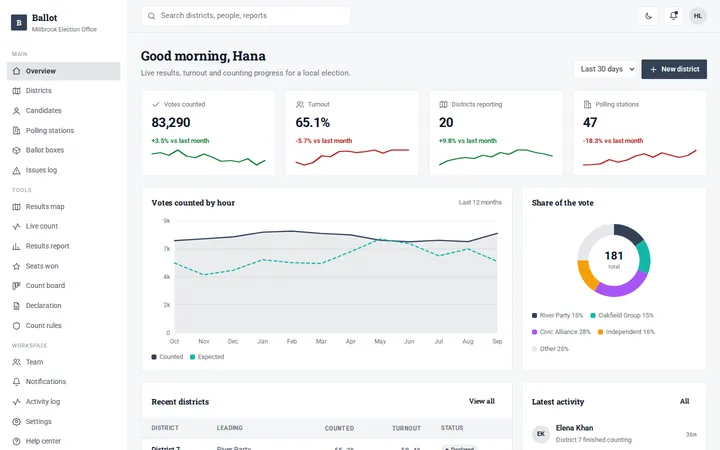Click the Live count pulse icon
720x450 pixels.
coord(17,226)
